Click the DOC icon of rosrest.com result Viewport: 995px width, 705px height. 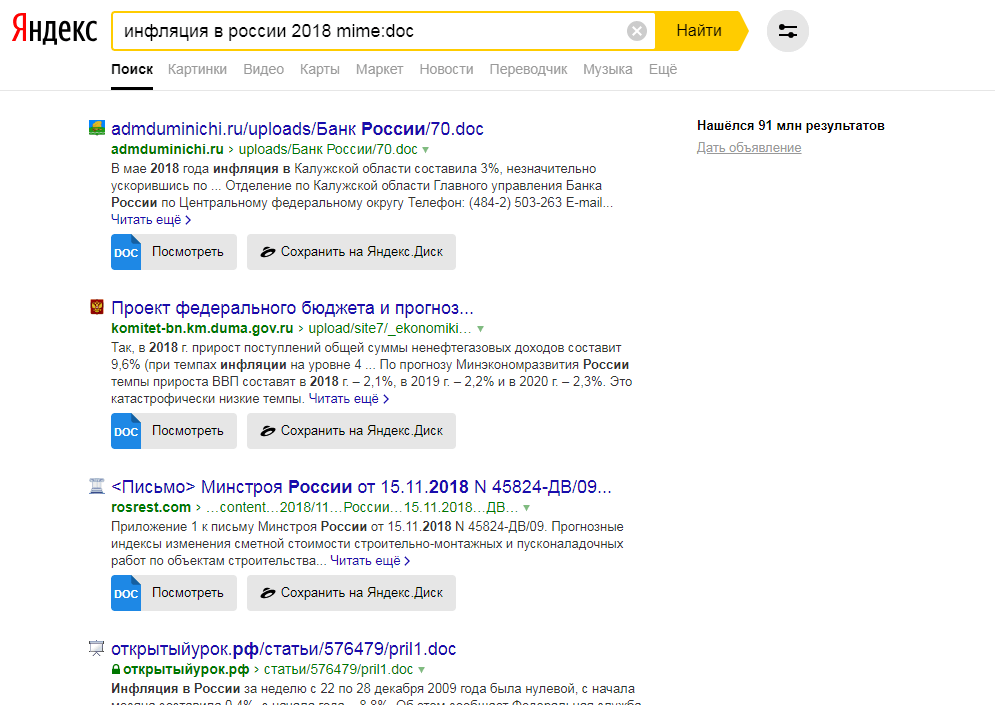pos(126,593)
